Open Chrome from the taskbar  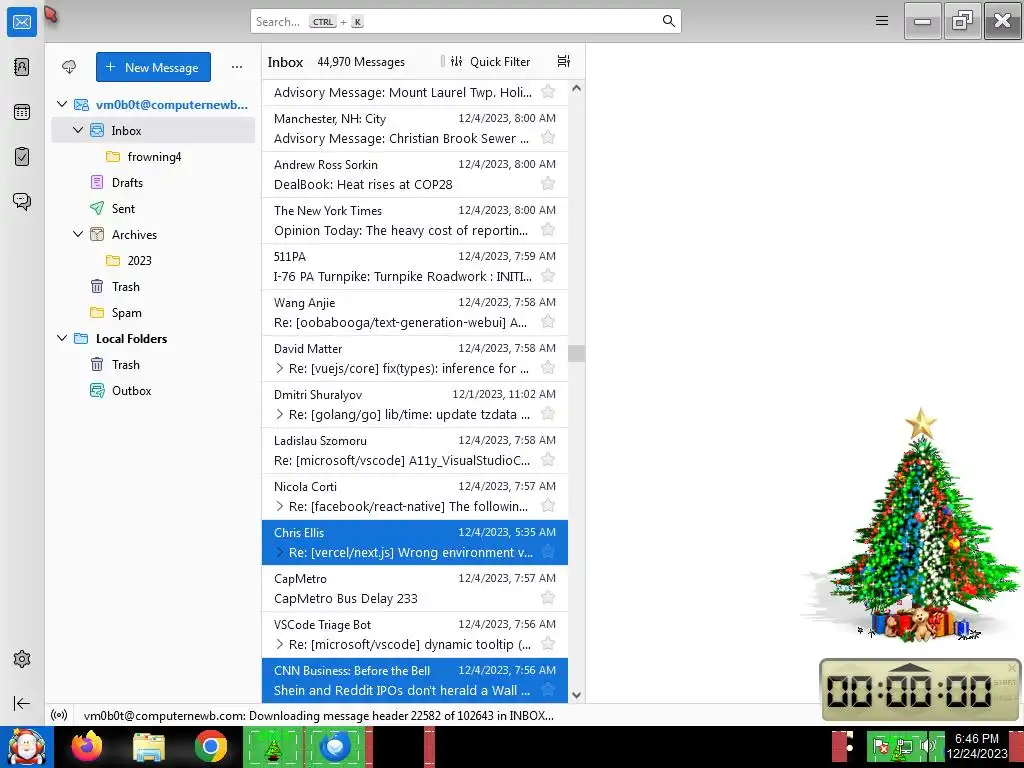[210, 746]
